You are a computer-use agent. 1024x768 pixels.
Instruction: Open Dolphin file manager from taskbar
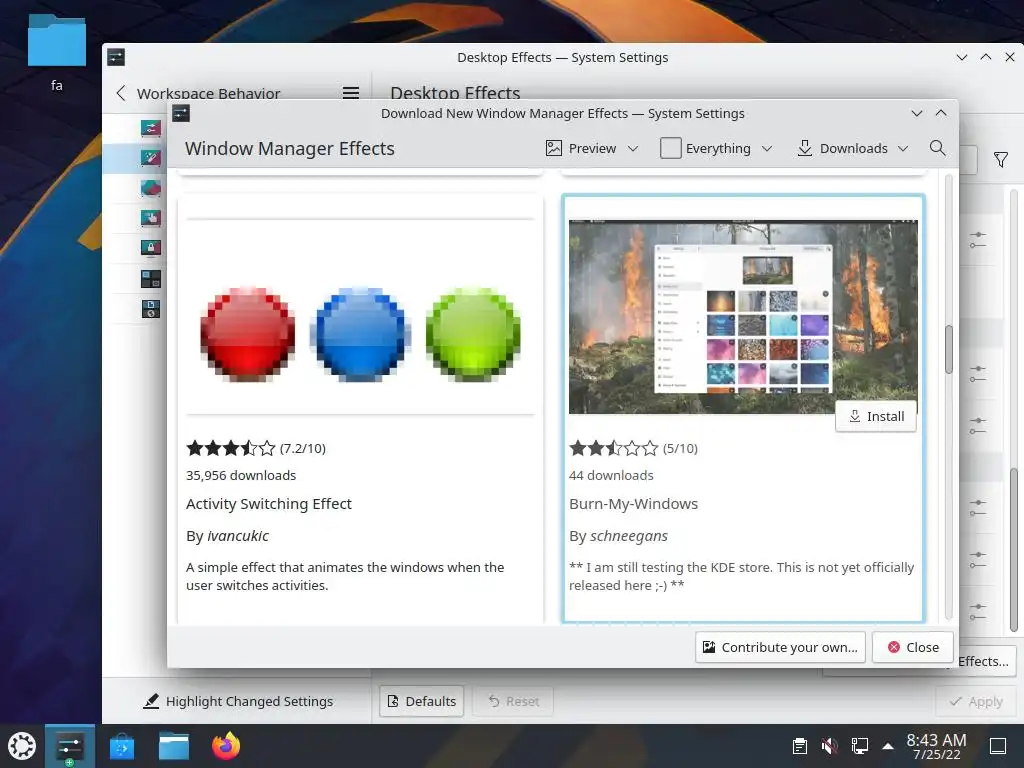pyautogui.click(x=174, y=746)
